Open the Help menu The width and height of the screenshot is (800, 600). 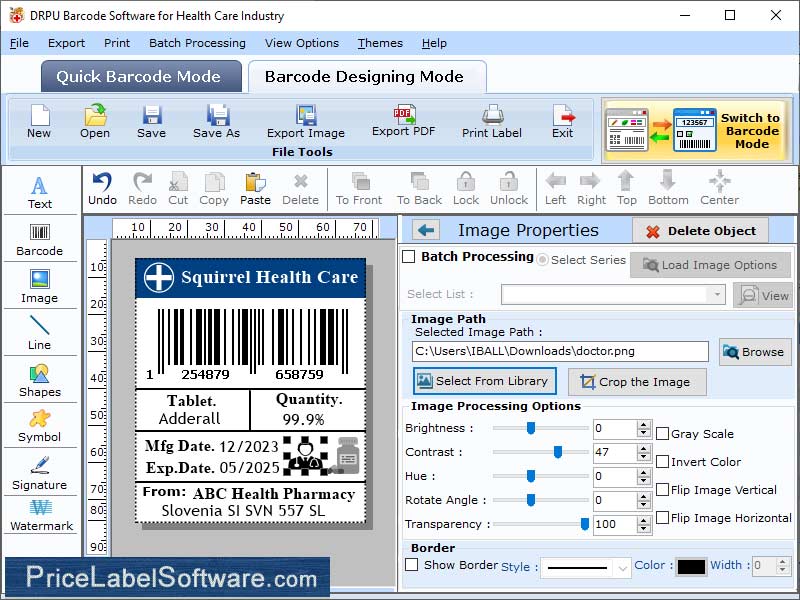point(434,43)
